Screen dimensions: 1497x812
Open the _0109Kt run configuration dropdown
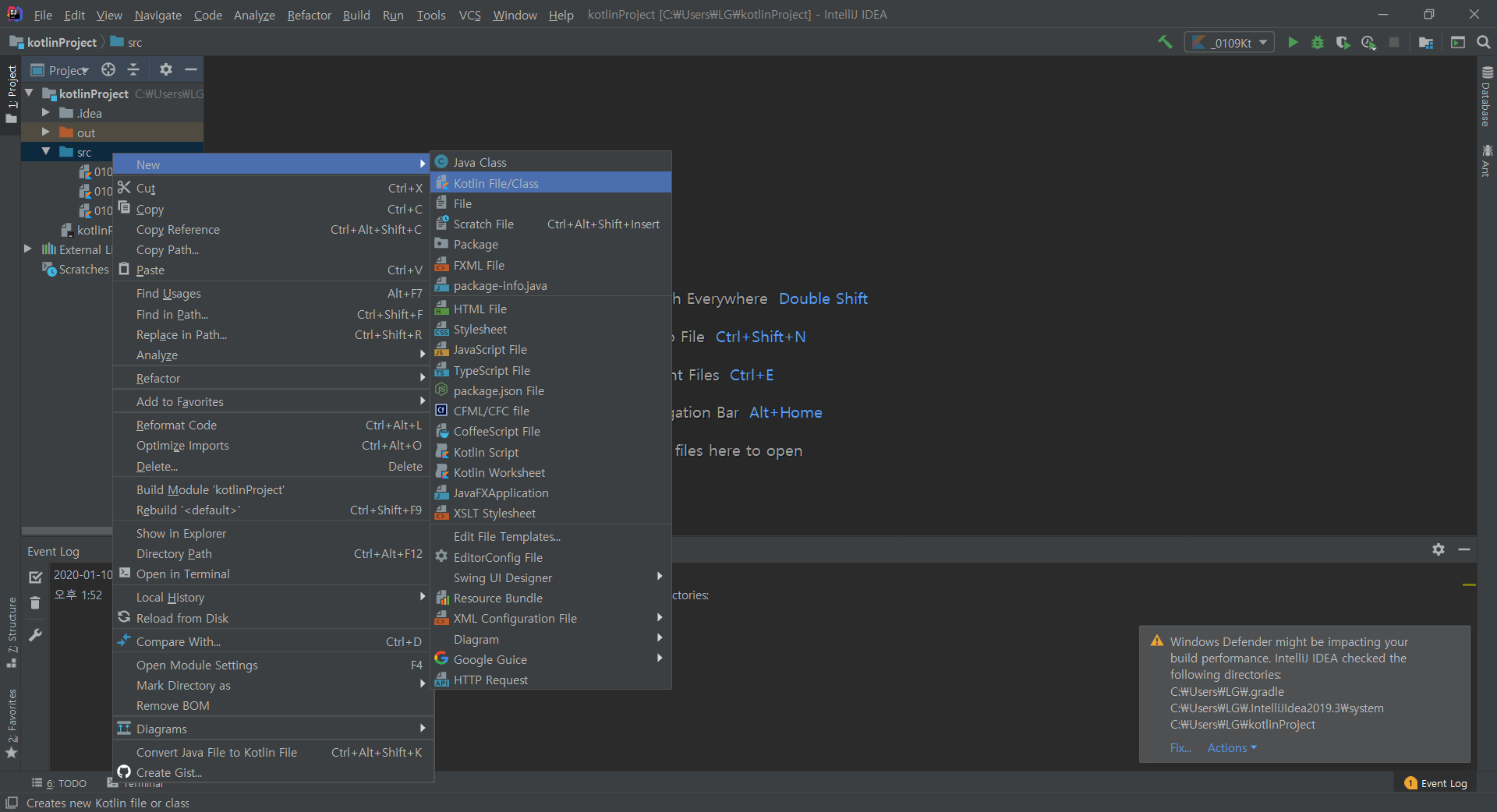pos(1230,42)
